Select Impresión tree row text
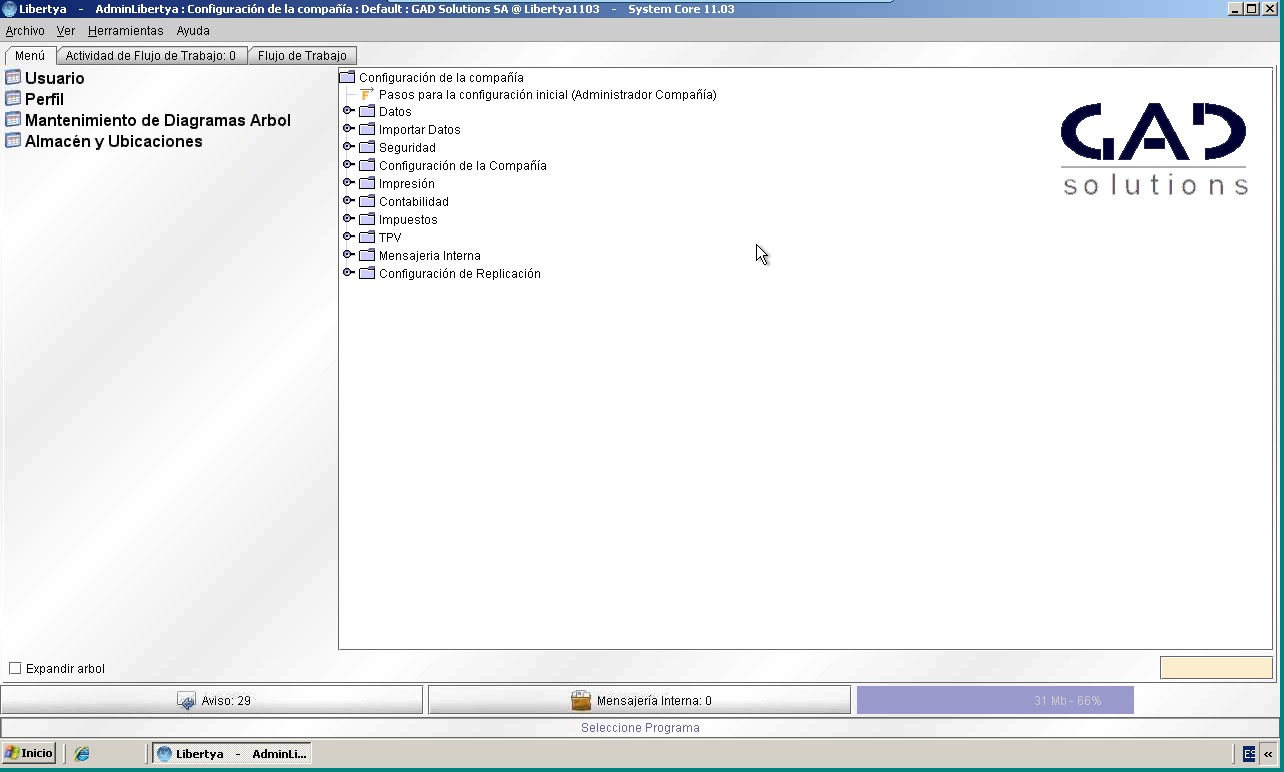This screenshot has width=1284, height=772. coord(407,184)
